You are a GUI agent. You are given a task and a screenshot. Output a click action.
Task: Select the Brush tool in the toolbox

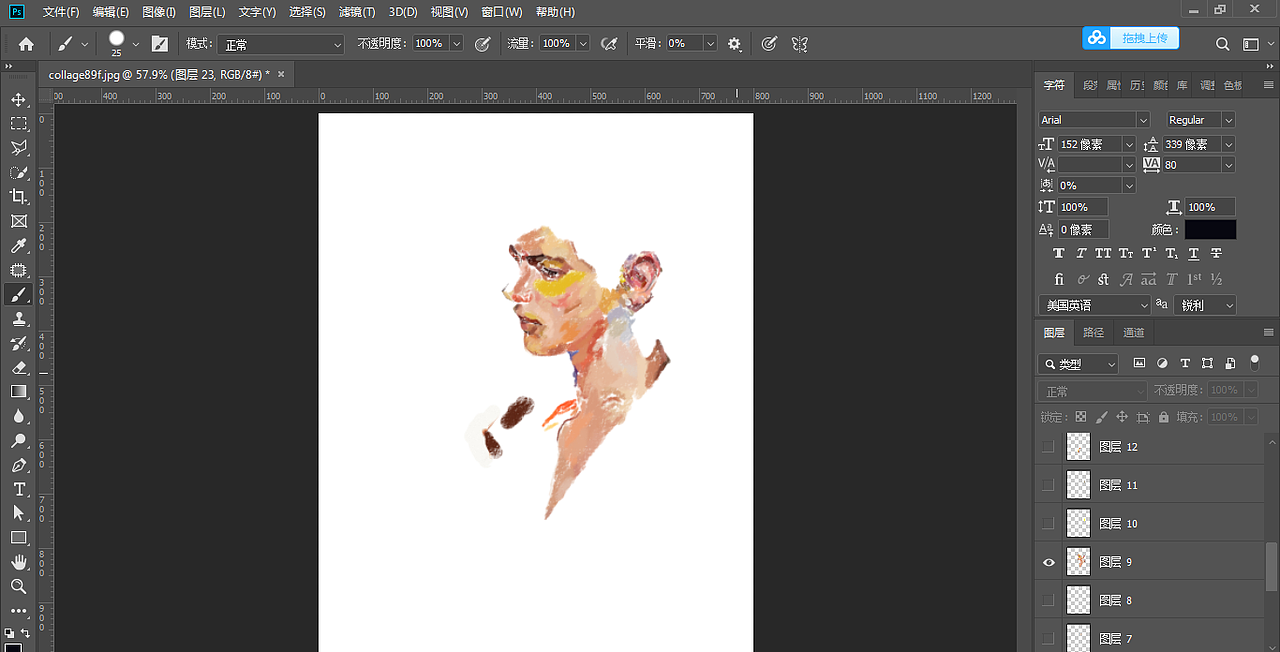tap(19, 294)
